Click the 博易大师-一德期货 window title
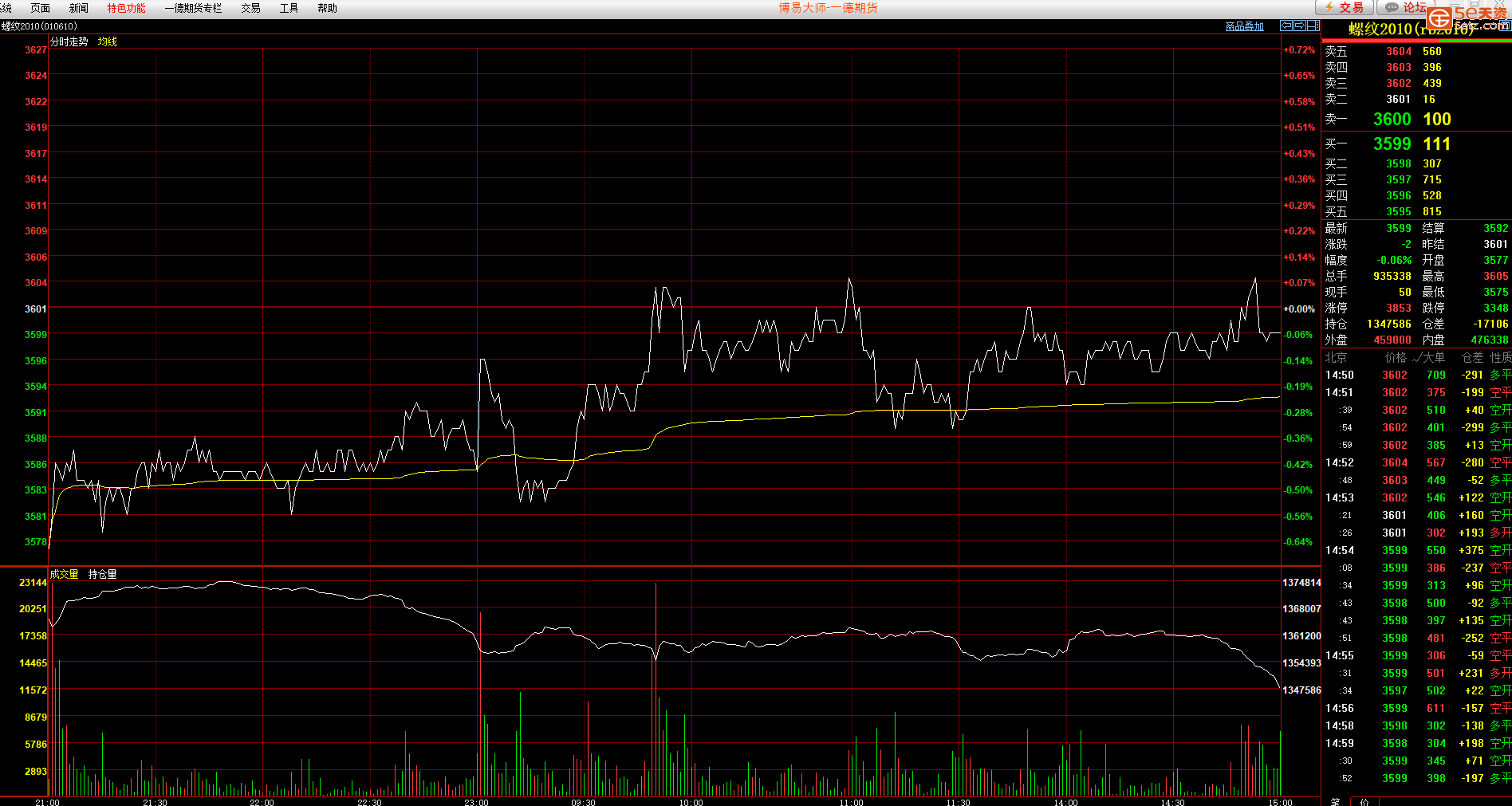 tap(828, 8)
